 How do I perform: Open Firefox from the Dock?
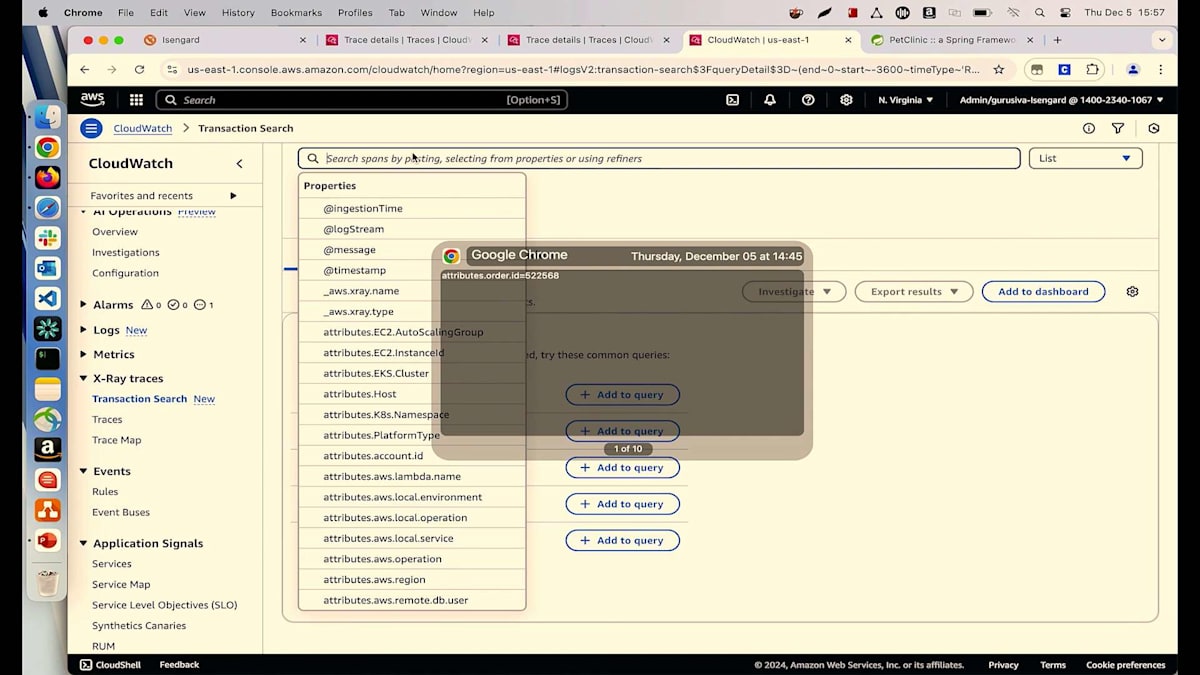click(x=47, y=178)
